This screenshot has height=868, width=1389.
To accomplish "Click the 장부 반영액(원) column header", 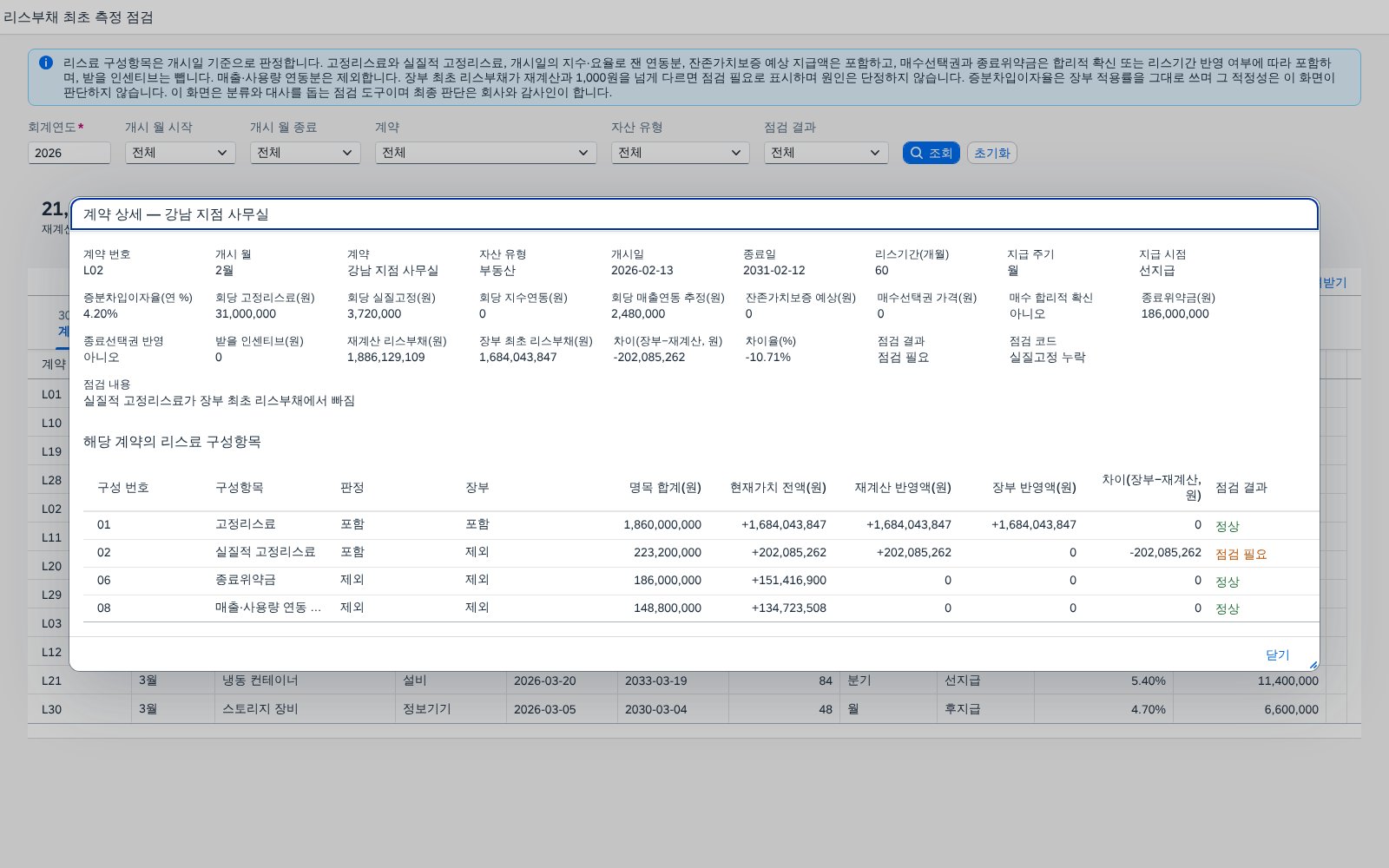I will [1034, 488].
